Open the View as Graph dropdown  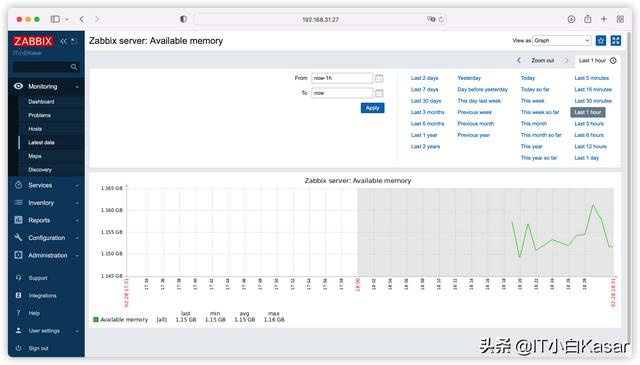[x=562, y=40]
